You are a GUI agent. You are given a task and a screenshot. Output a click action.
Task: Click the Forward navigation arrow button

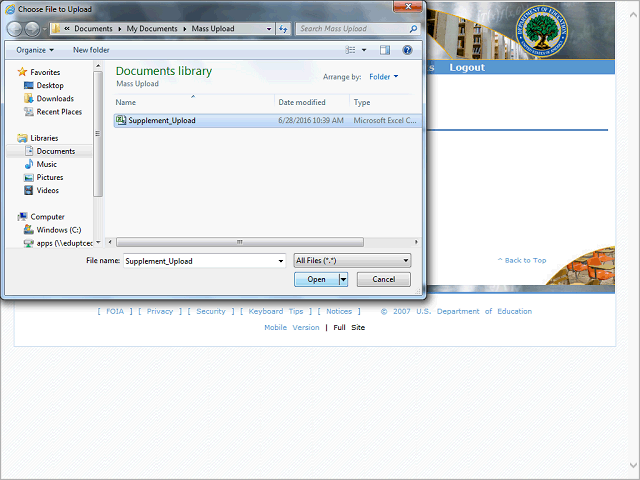click(32, 29)
